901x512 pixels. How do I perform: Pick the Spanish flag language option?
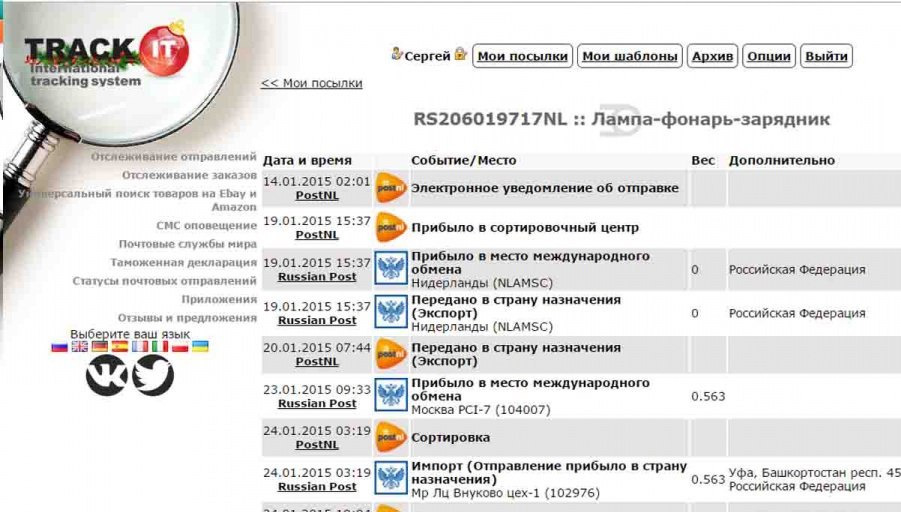pyautogui.click(x=120, y=347)
